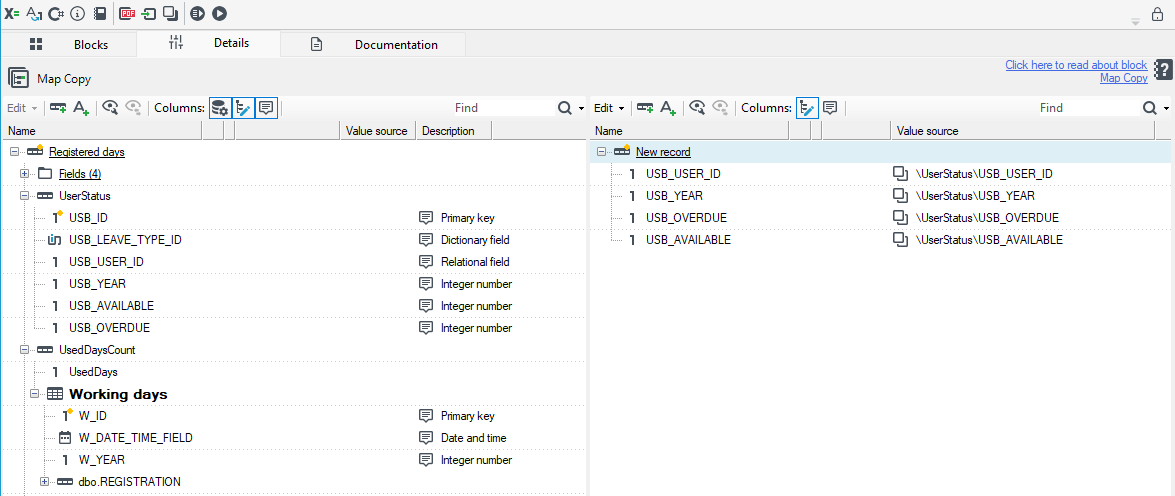
Task: Click the Map Copy block icon
Action: coord(18,77)
